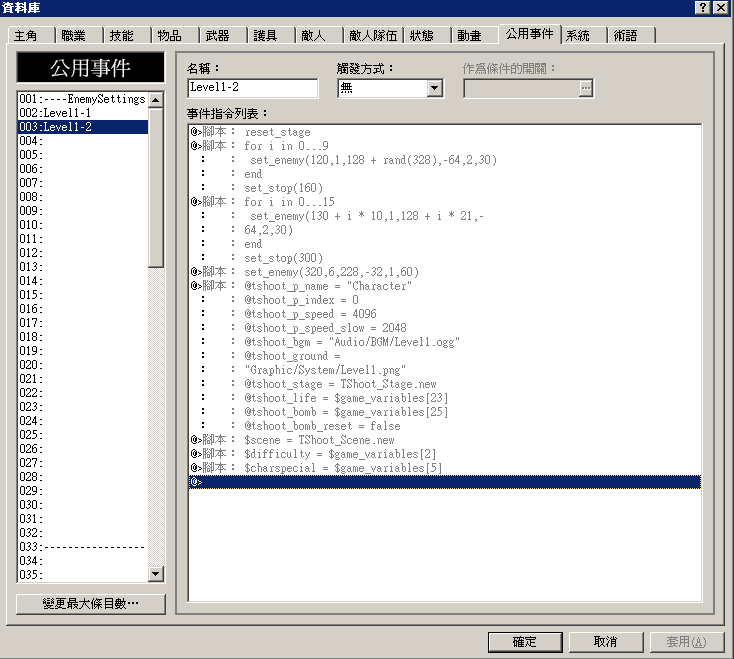Select the $scene = TShoot_Scene.new command
The width and height of the screenshot is (734, 659).
pyautogui.click(x=445, y=440)
